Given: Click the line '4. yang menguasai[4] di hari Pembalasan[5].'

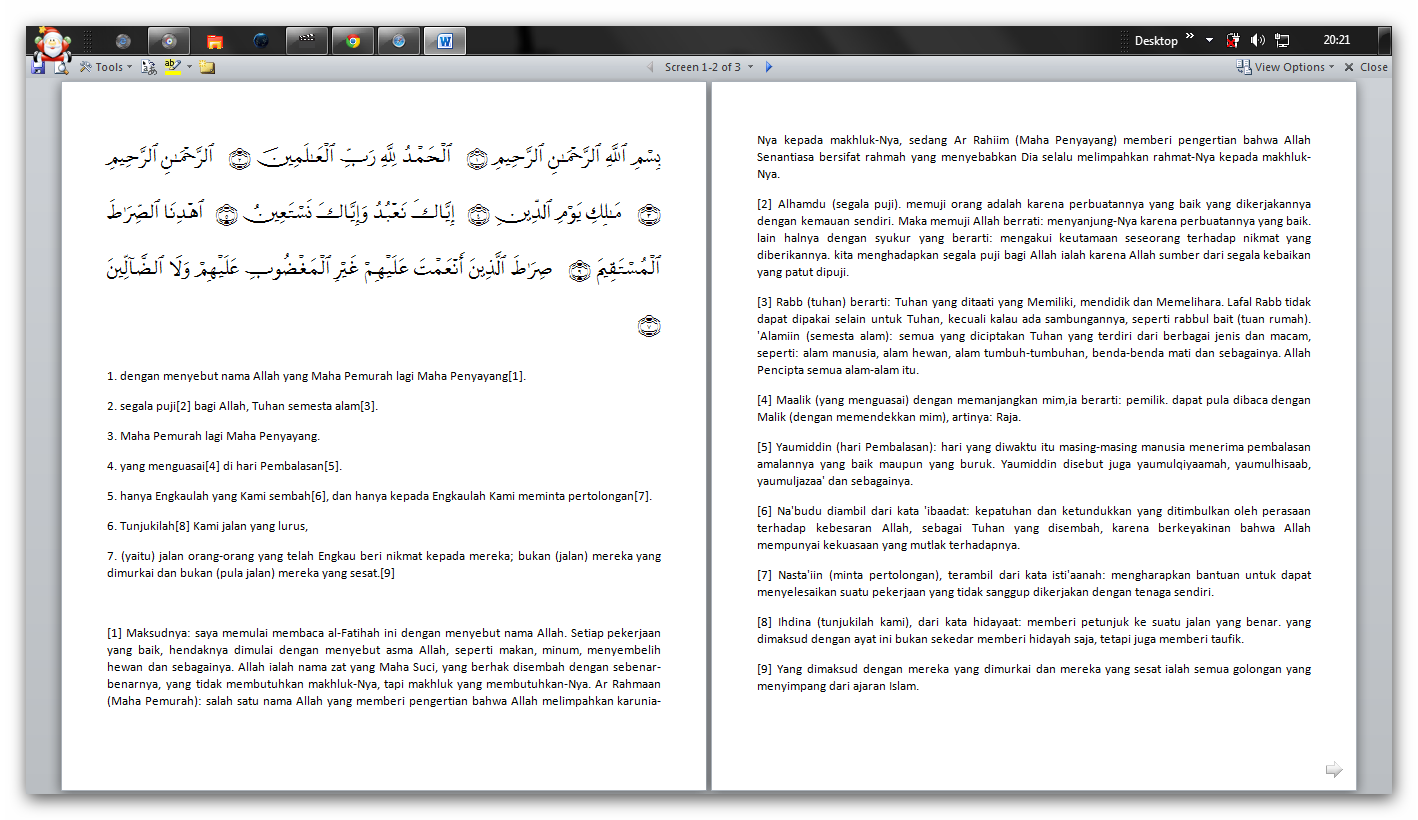Looking at the screenshot, I should 224,466.
